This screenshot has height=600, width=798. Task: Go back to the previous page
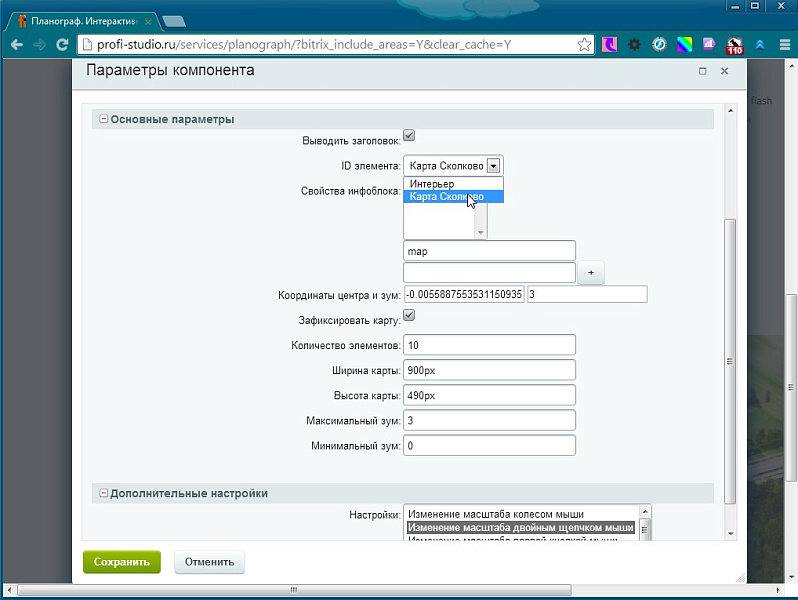pos(16,45)
